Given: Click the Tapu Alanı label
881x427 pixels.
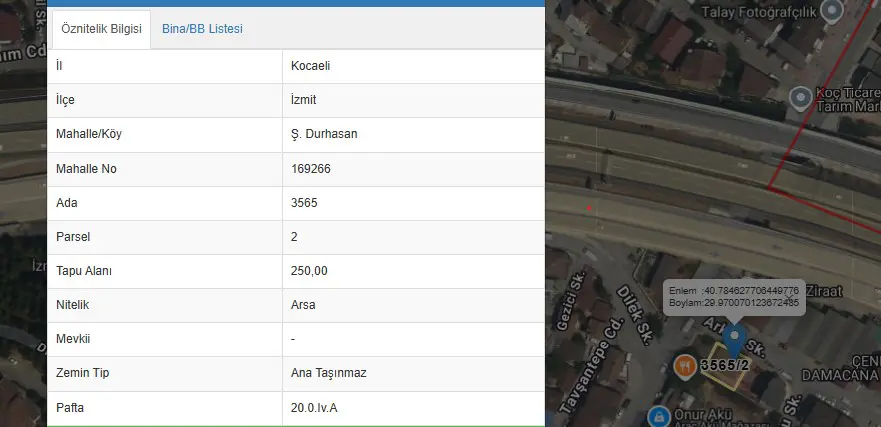Looking at the screenshot, I should click(x=84, y=271).
